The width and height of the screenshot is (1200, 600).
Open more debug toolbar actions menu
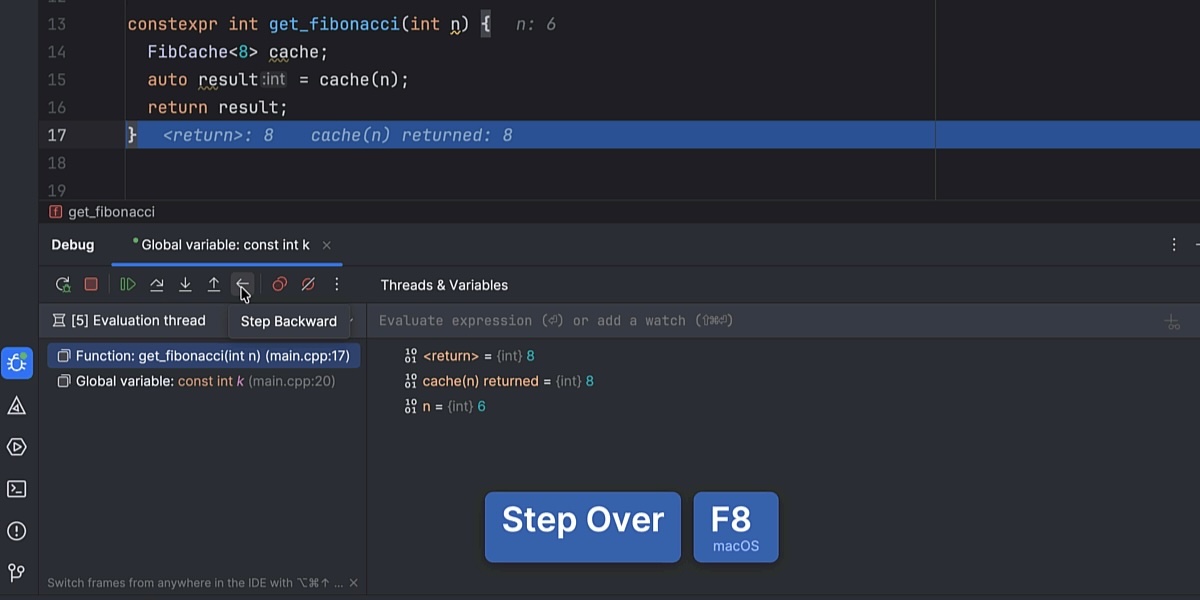(337, 285)
